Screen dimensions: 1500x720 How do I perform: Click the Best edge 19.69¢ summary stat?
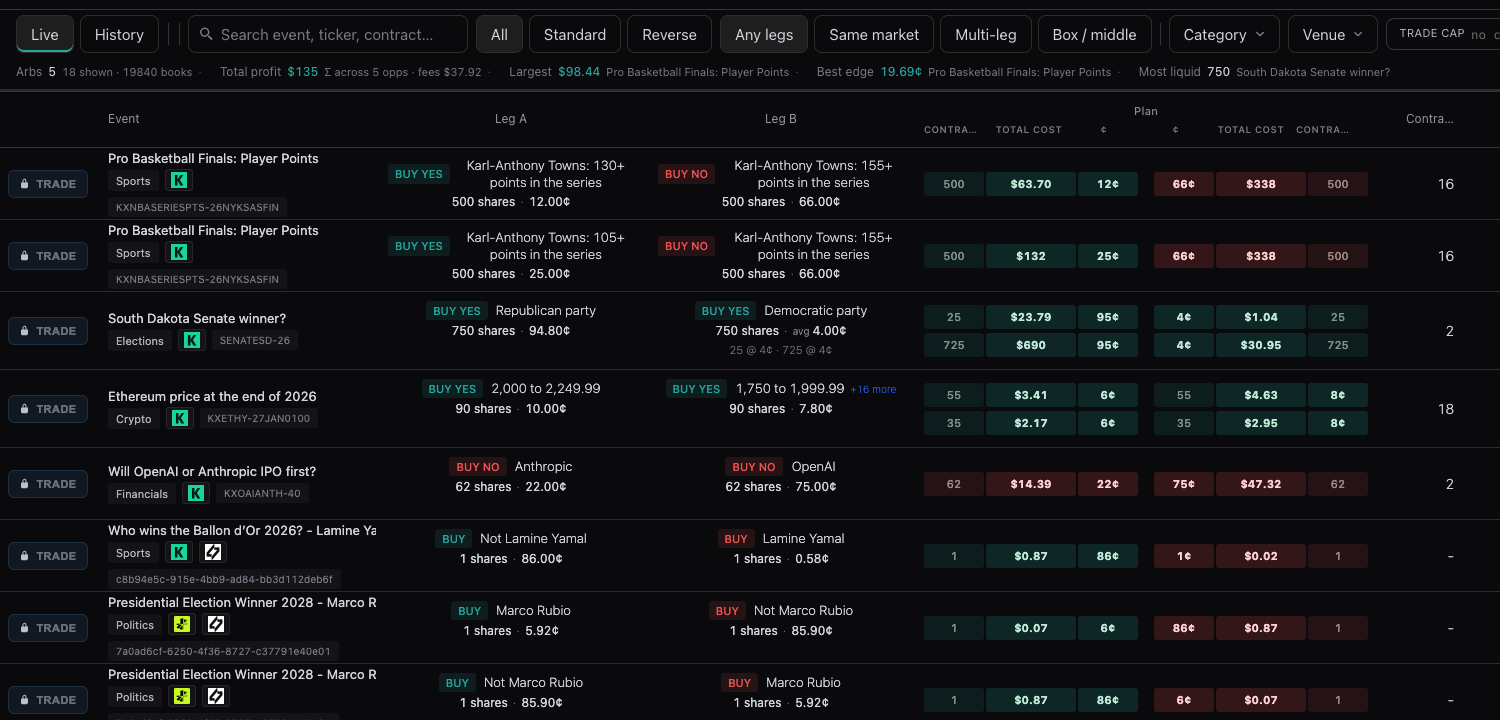(964, 72)
